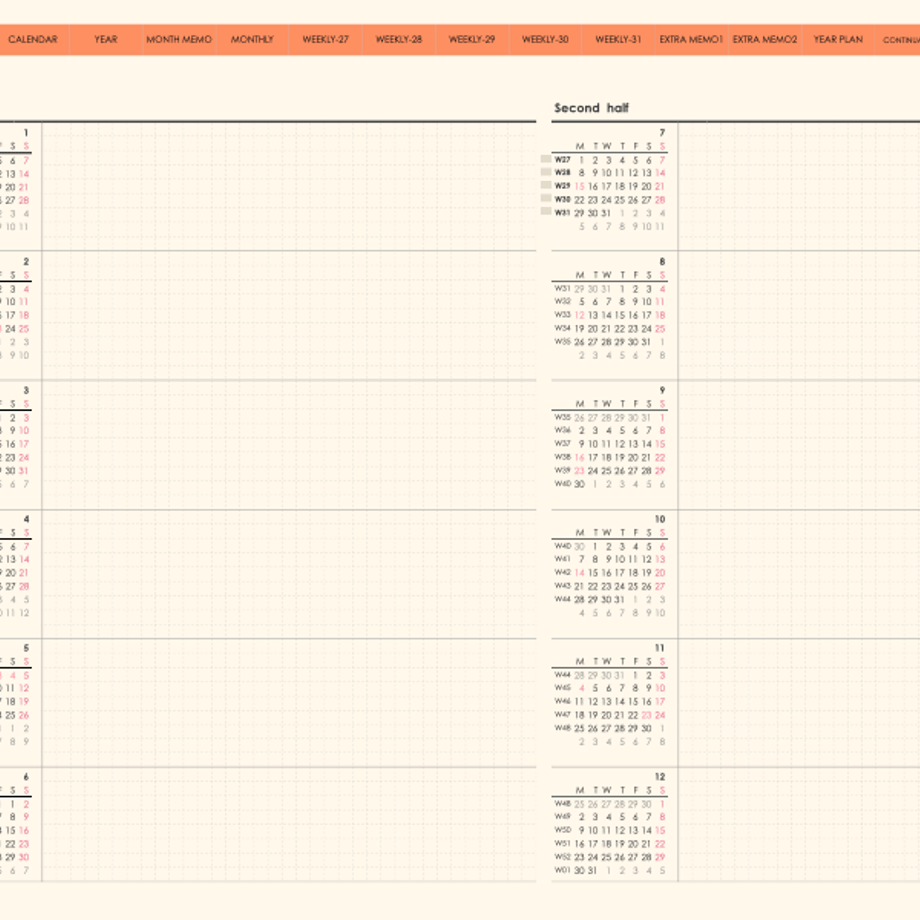
Task: Click the Second half heading
Action: (x=591, y=108)
